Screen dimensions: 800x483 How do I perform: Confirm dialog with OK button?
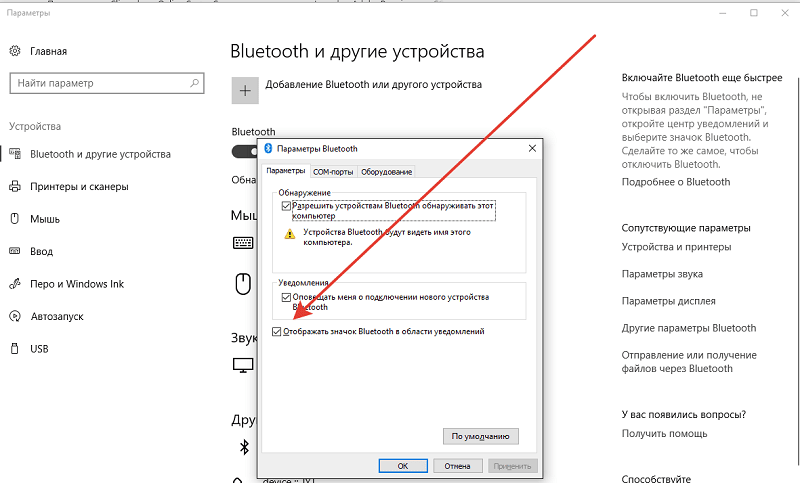(403, 466)
